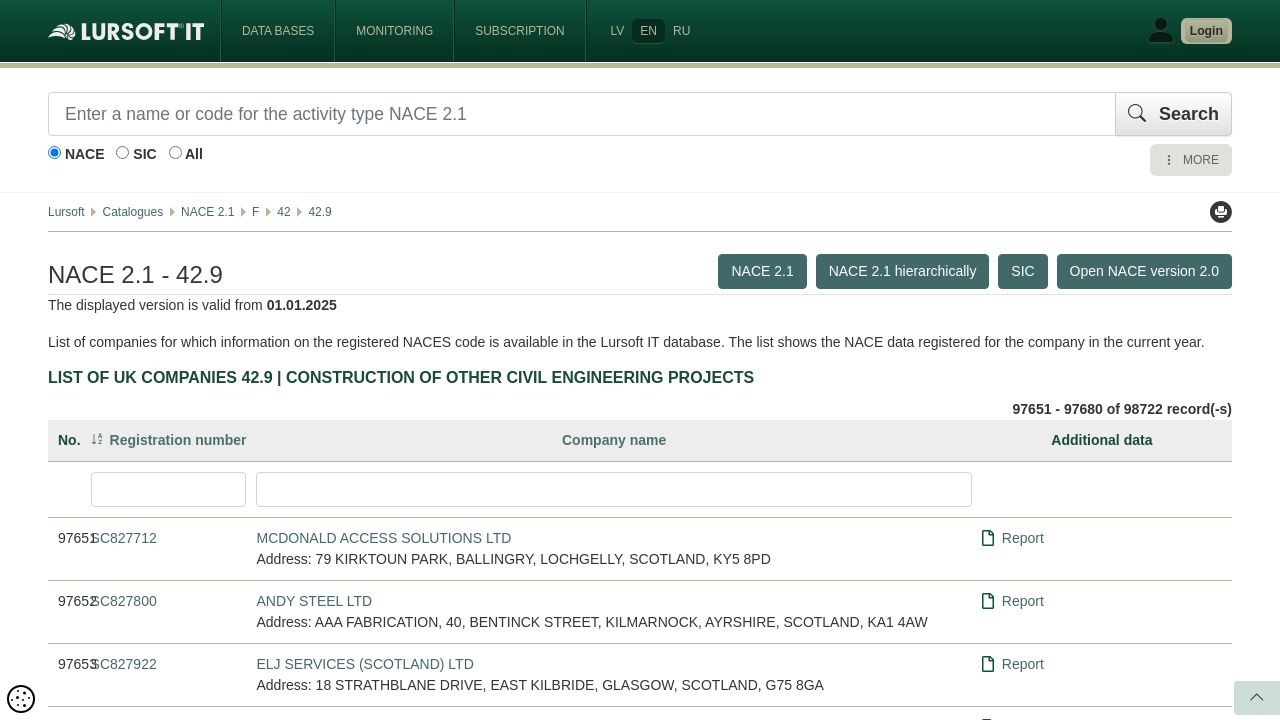Go to 42.9 breadcrumb link

(x=320, y=212)
